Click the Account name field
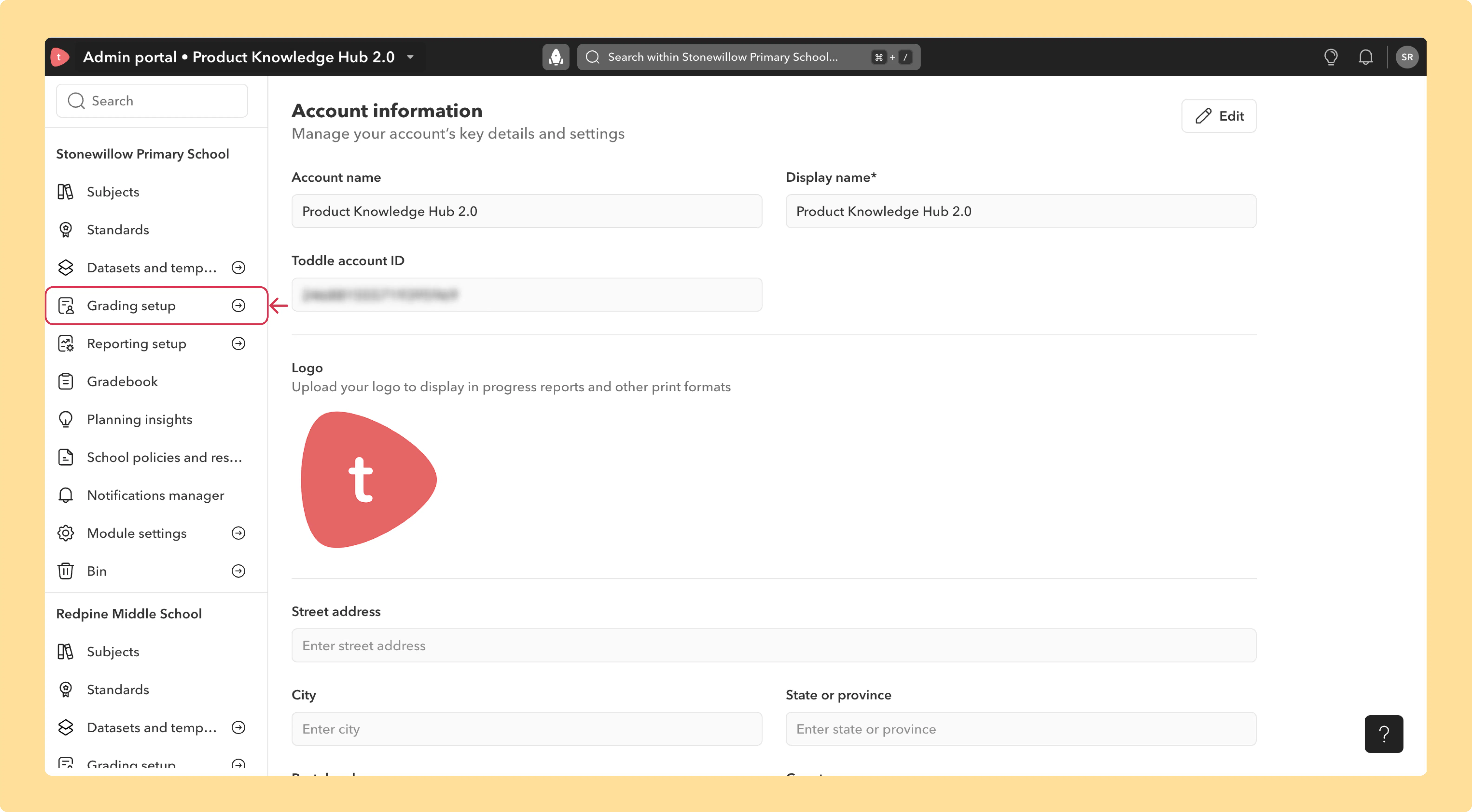This screenshot has height=812, width=1472. pos(527,211)
